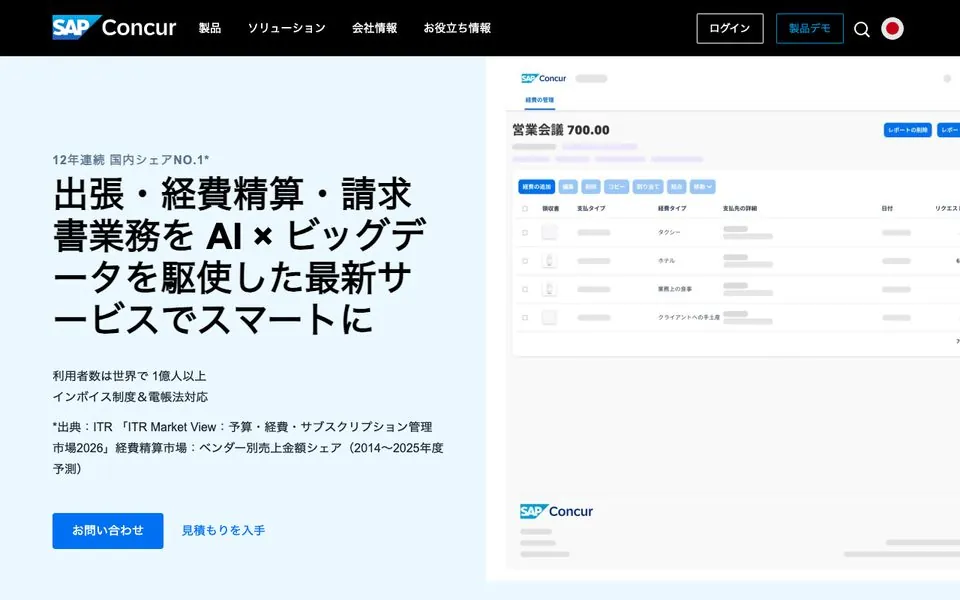Check the ホテル row checkbox
Viewport: 960px width, 600px height.
525,261
